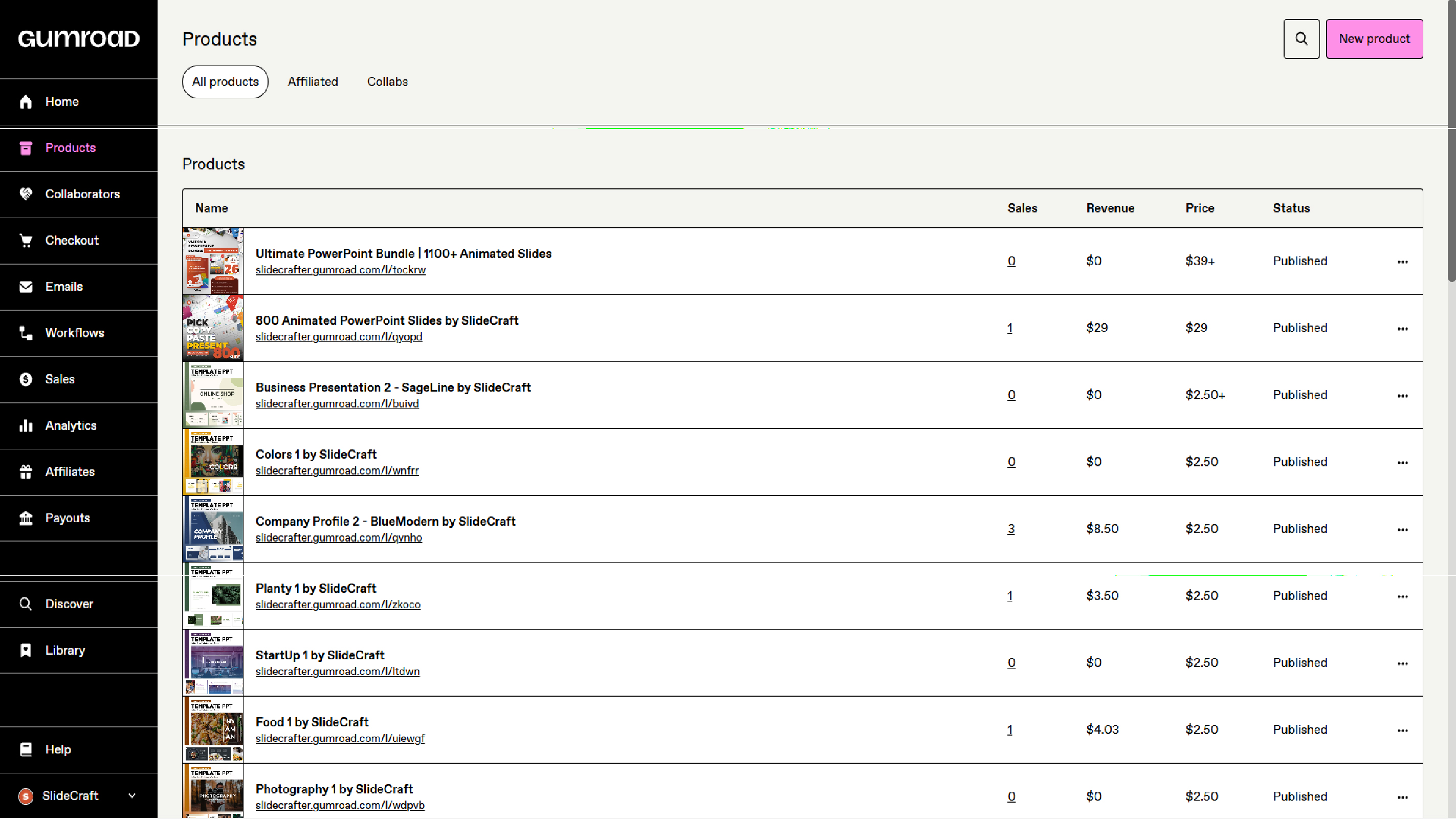
Task: Open actions menu for Ultimate PowerPoint Bundle
Action: pos(1402,262)
